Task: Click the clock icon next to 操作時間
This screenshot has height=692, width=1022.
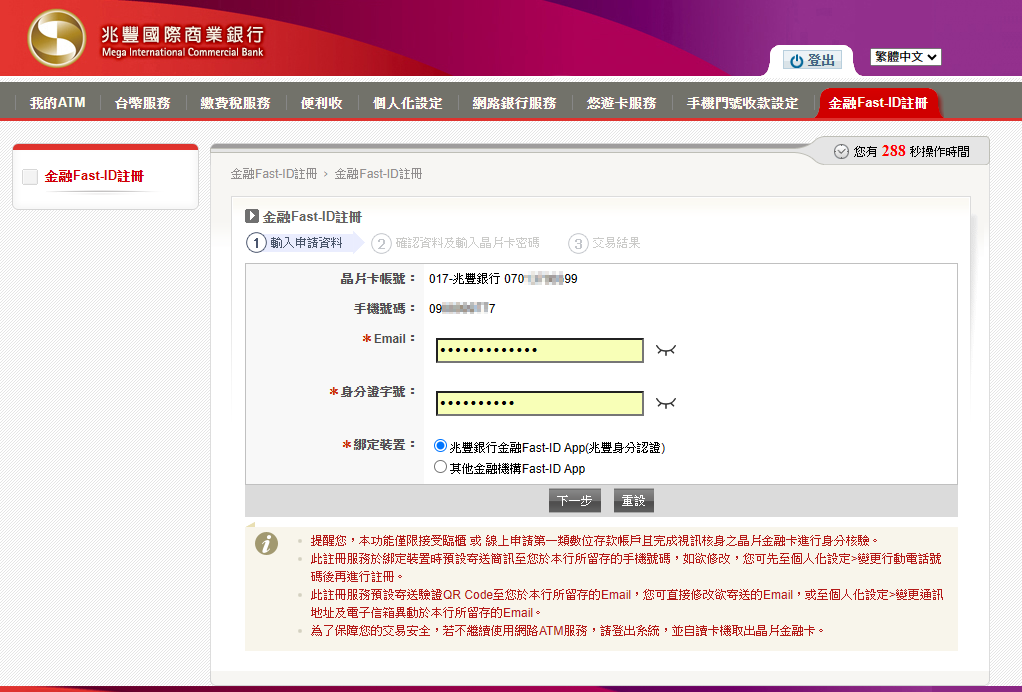Action: 841,151
